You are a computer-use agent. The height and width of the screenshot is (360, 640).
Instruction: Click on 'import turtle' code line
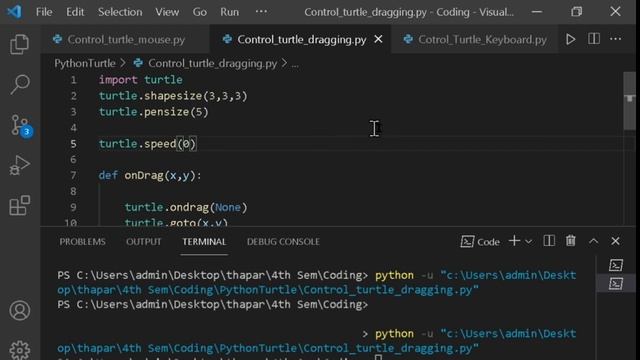point(140,80)
